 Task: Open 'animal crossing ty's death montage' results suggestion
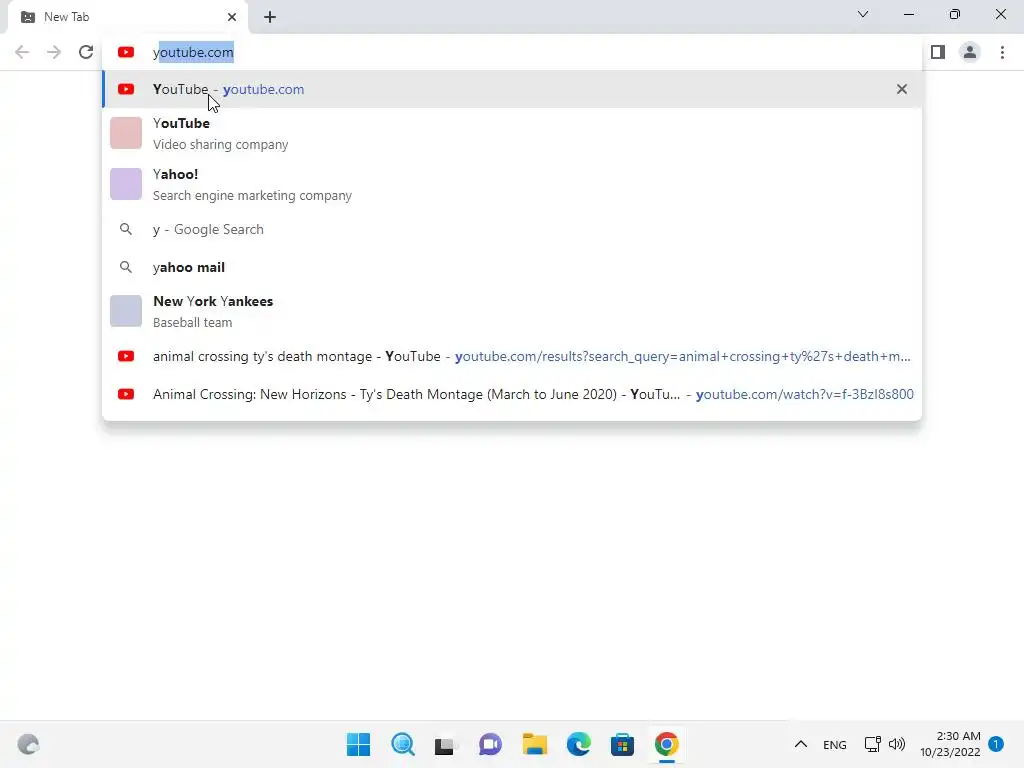pos(512,356)
